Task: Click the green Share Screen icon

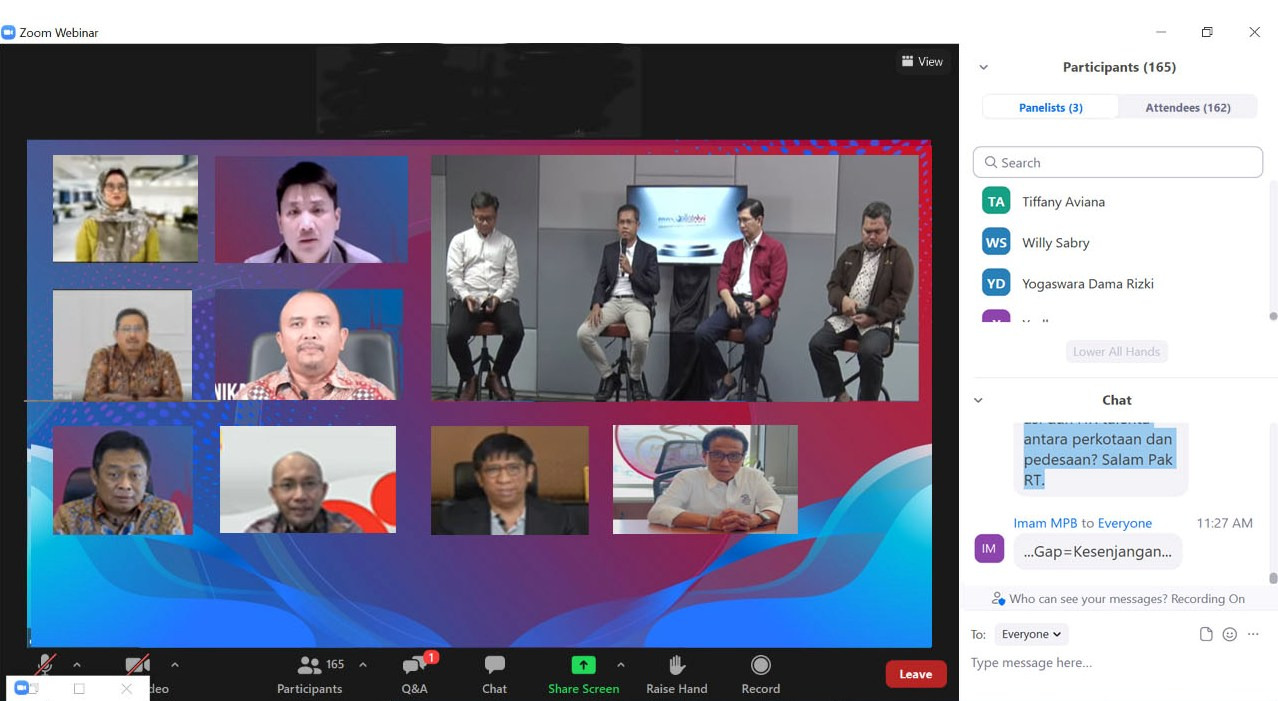Action: (583, 665)
